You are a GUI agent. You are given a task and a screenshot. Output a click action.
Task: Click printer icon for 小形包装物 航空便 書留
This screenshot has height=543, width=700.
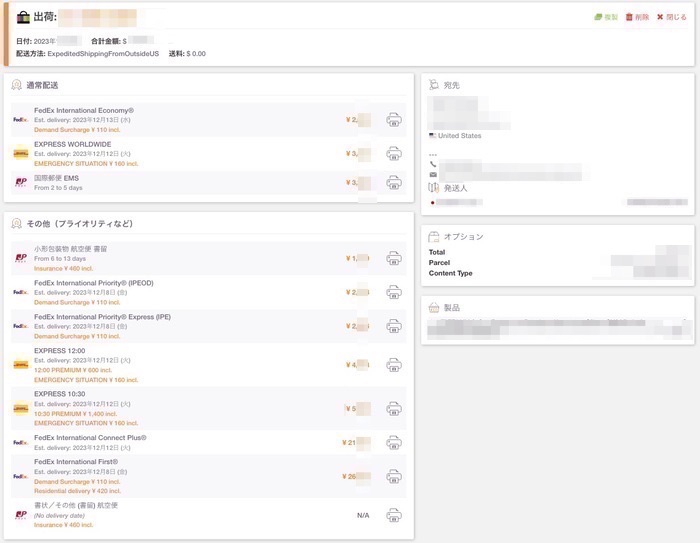point(394,258)
